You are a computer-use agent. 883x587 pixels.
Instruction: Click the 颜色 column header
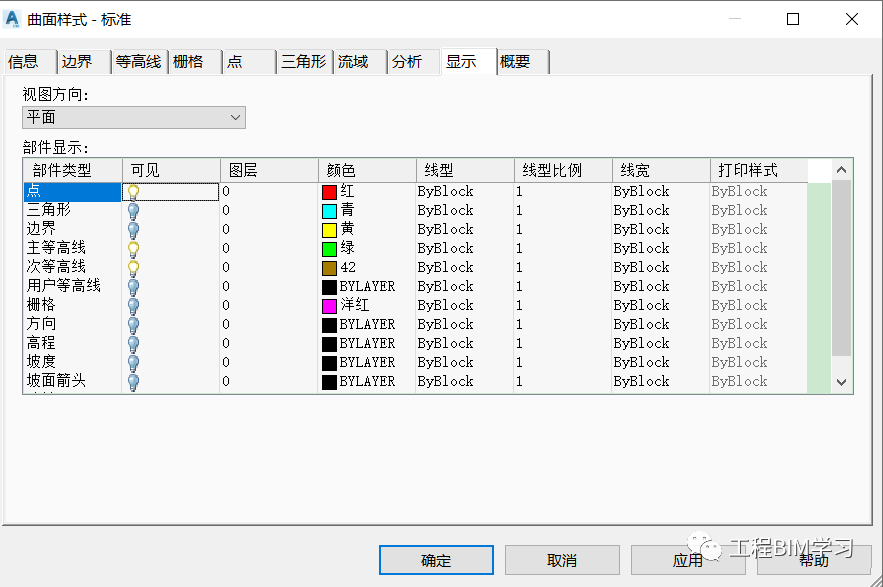click(367, 170)
